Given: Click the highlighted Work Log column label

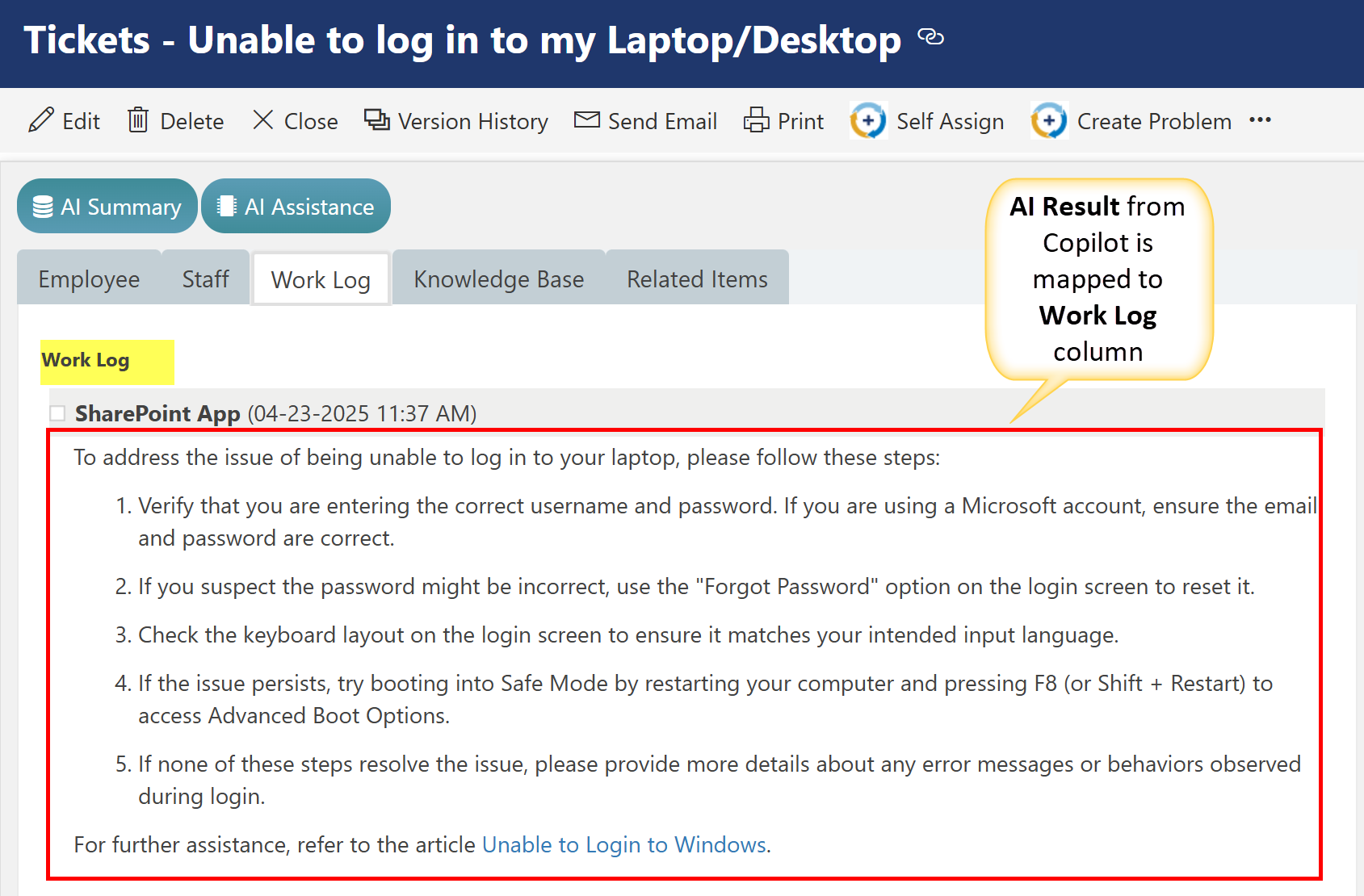Looking at the screenshot, I should 86,360.
